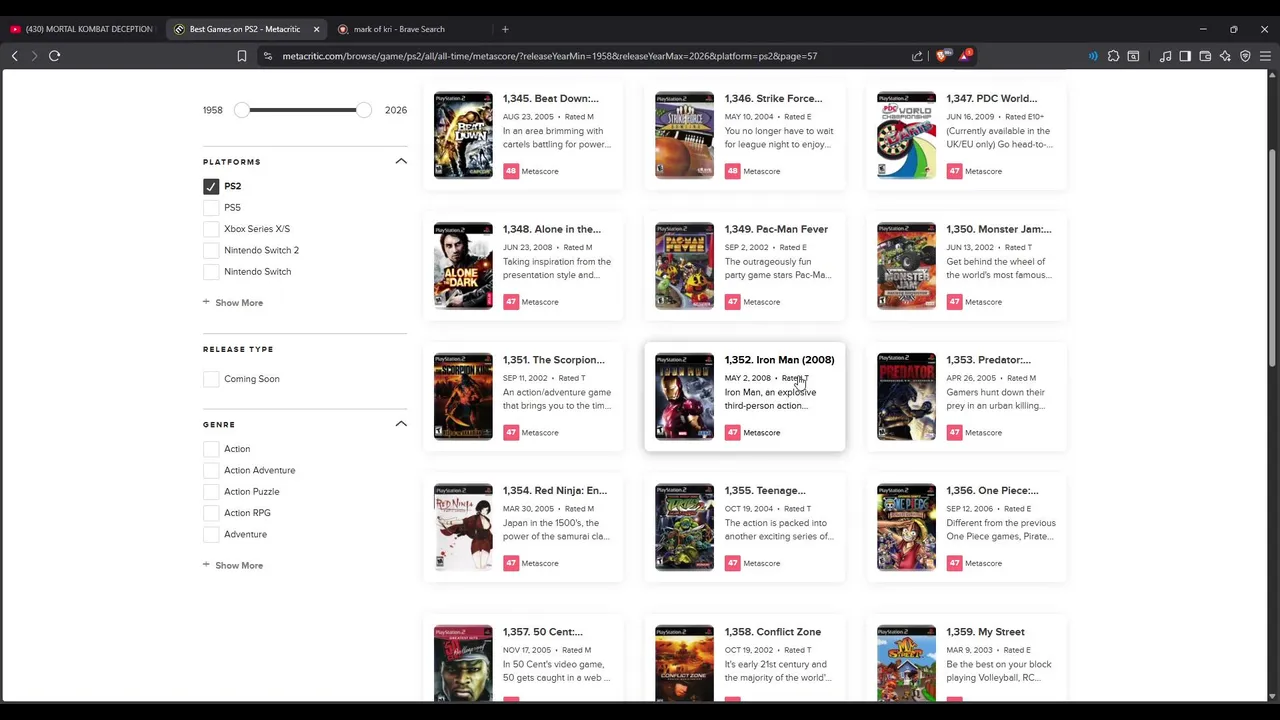Image resolution: width=1280 pixels, height=720 pixels.
Task: Open the Brave VPN shield icon
Action: point(1245,56)
